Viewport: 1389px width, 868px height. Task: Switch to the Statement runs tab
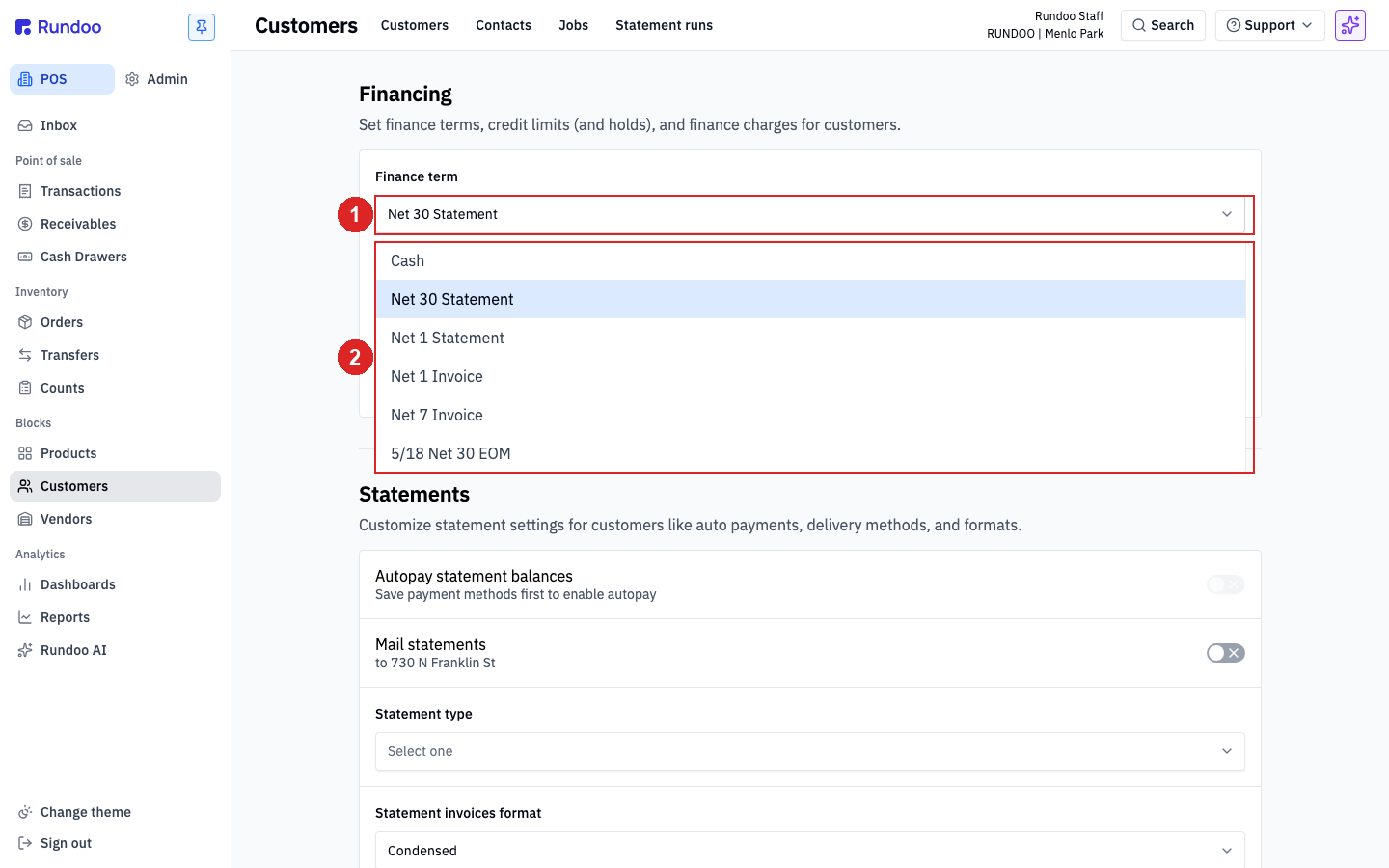(x=665, y=25)
